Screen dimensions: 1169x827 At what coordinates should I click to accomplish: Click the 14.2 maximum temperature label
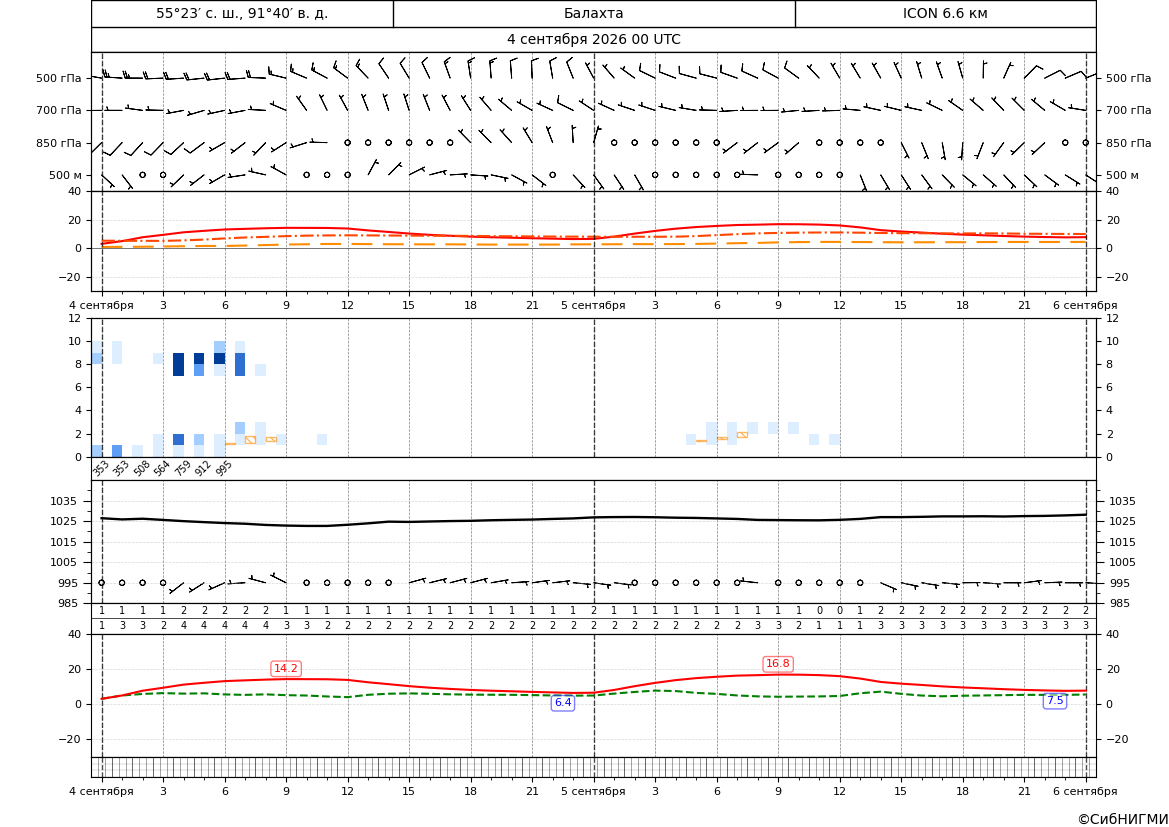(286, 668)
